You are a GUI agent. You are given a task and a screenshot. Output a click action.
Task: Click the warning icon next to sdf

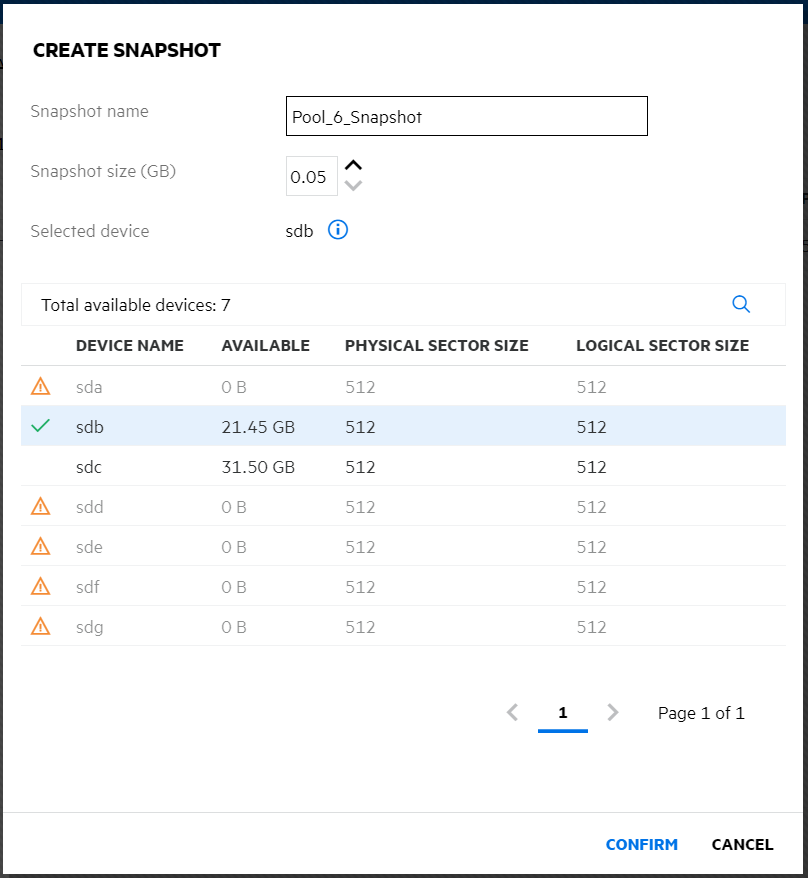[41, 586]
